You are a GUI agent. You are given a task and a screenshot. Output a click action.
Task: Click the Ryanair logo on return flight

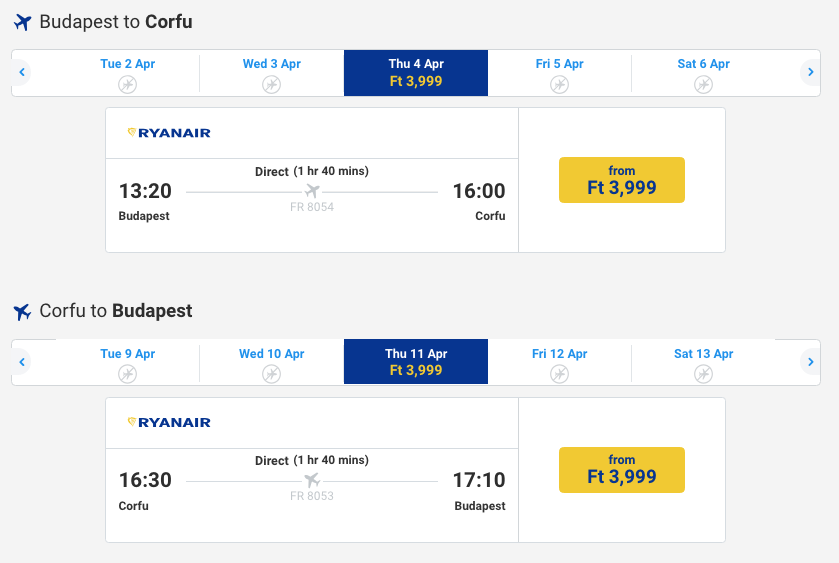[x=169, y=423]
